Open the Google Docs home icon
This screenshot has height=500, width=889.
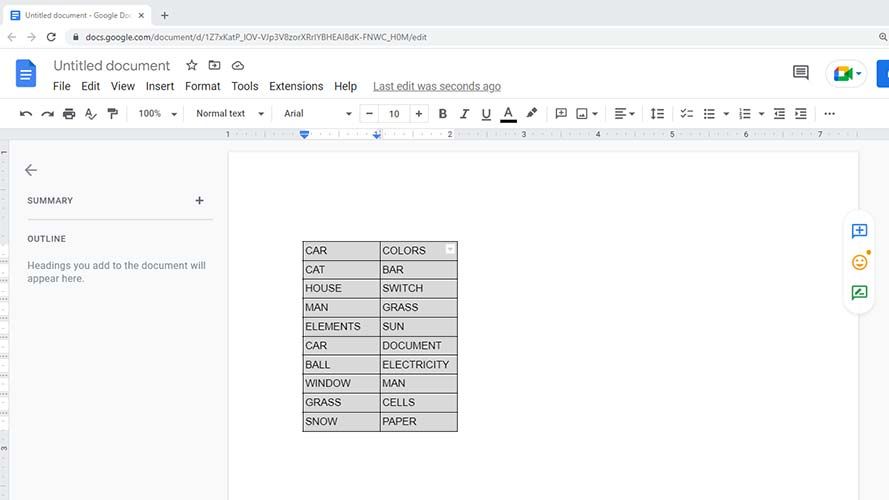click(x=26, y=73)
